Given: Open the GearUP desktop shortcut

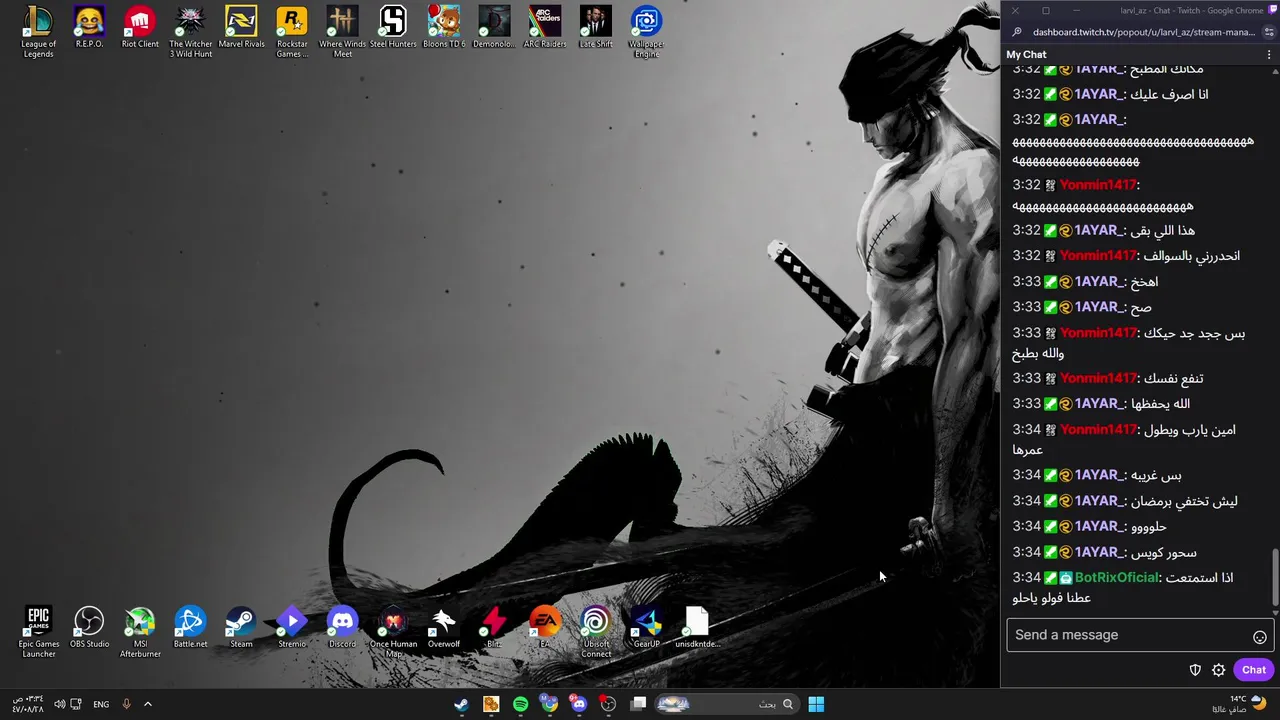Looking at the screenshot, I should [x=646, y=628].
